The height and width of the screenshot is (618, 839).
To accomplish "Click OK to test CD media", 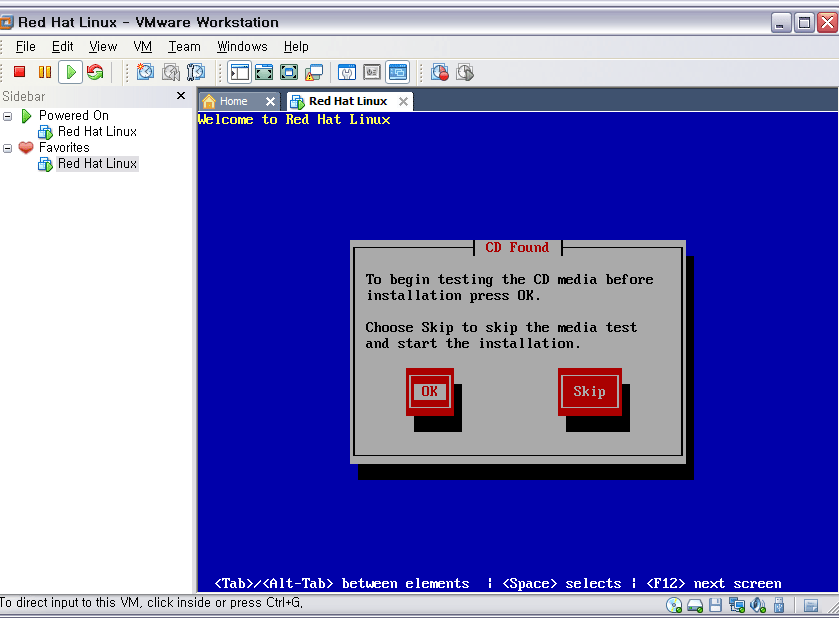I will (430, 392).
